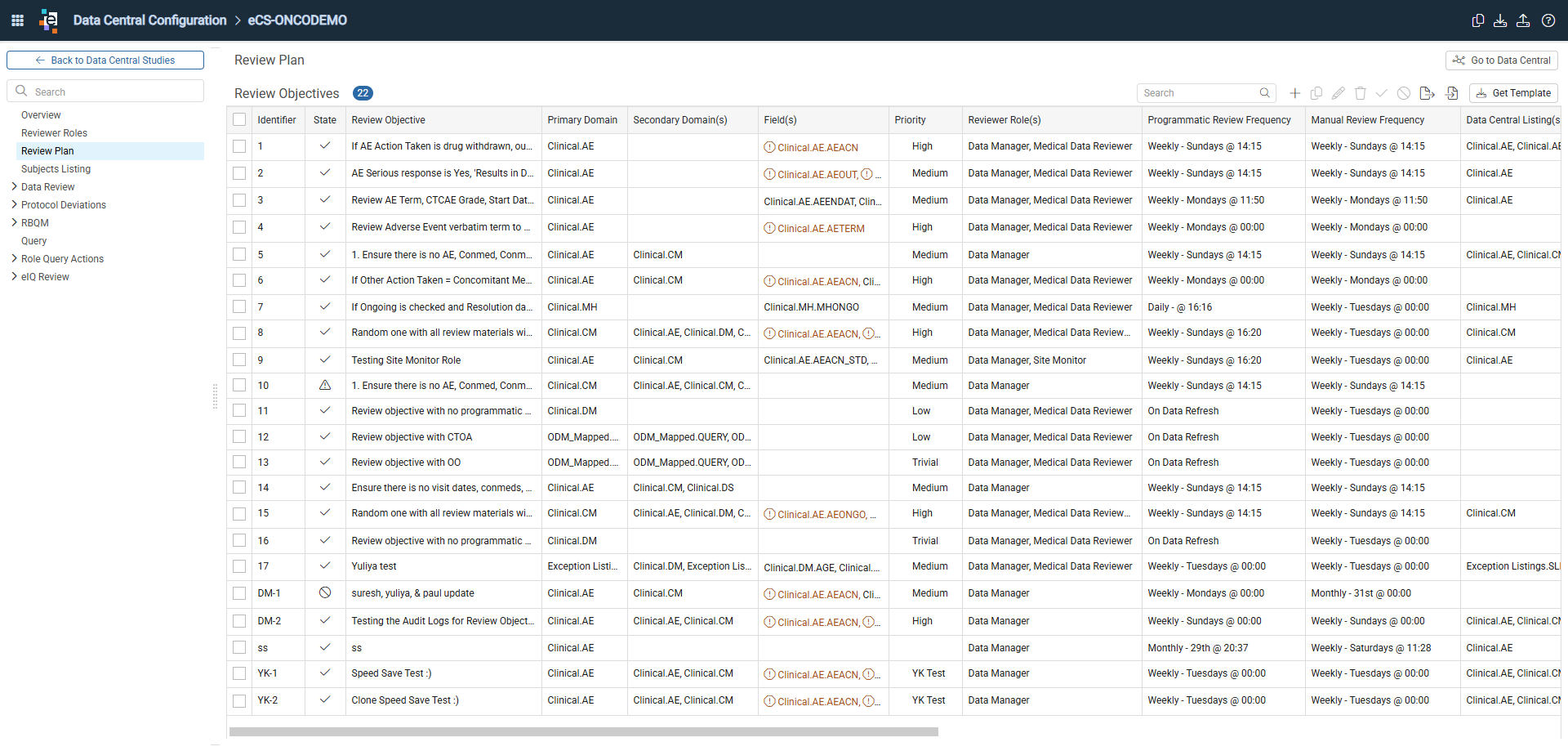The image size is (1568, 751).
Task: Click the copy documents icon in the header
Action: [x=1477, y=20]
